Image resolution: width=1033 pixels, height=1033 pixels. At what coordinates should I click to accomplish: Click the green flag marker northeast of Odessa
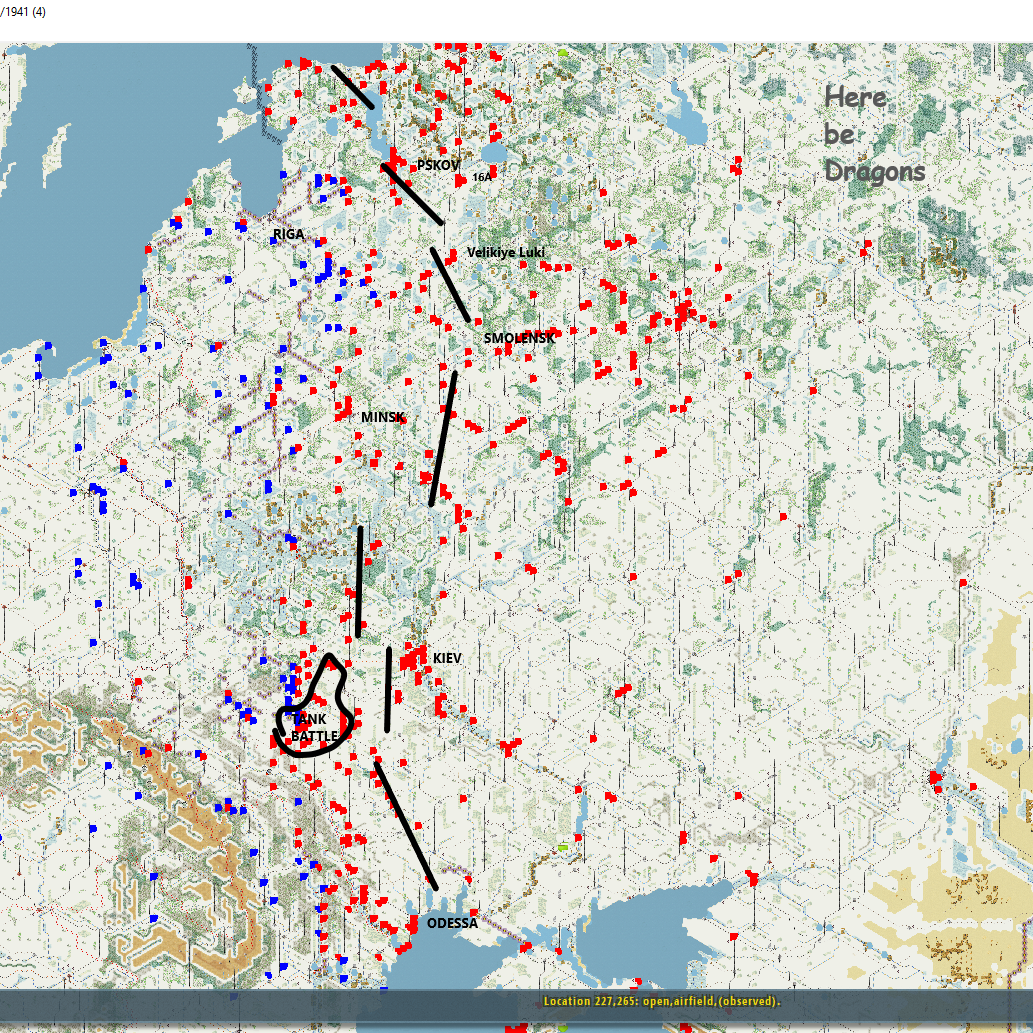(x=563, y=847)
